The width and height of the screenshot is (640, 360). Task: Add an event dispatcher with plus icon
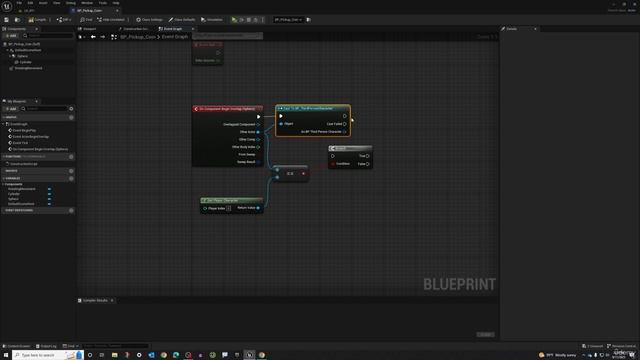tap(71, 211)
